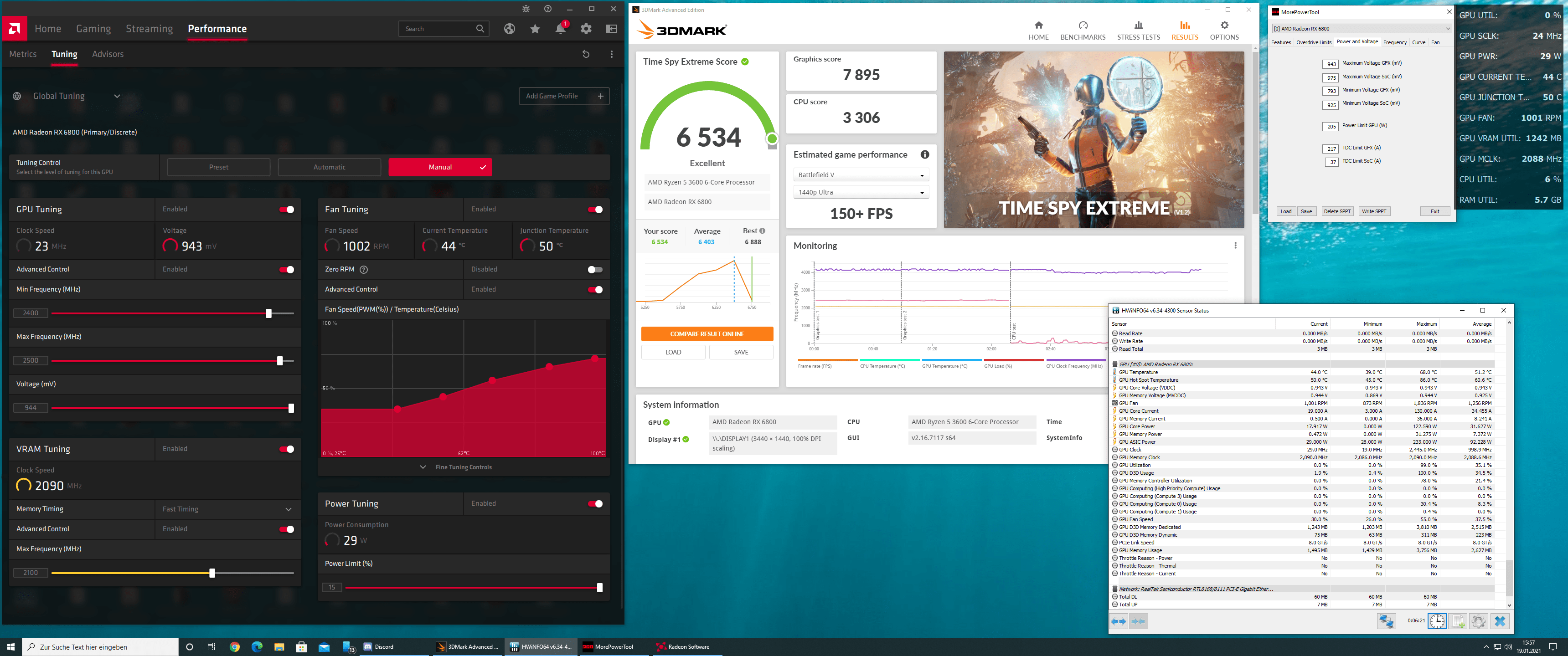
Task: Toggle VRAM Tuning Enabled switch
Action: (287, 449)
